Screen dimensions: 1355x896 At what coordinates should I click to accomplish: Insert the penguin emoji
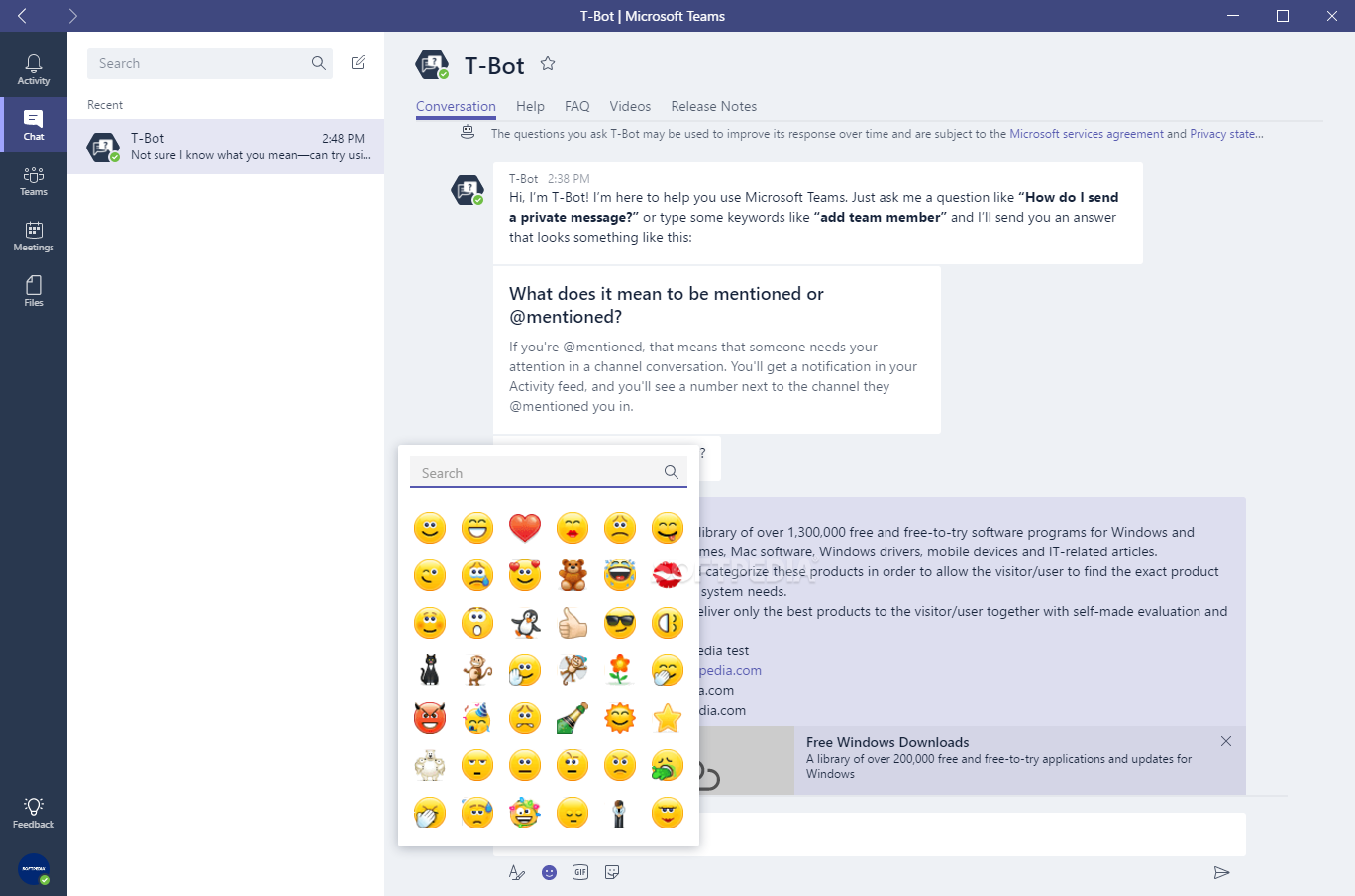pyautogui.click(x=525, y=623)
